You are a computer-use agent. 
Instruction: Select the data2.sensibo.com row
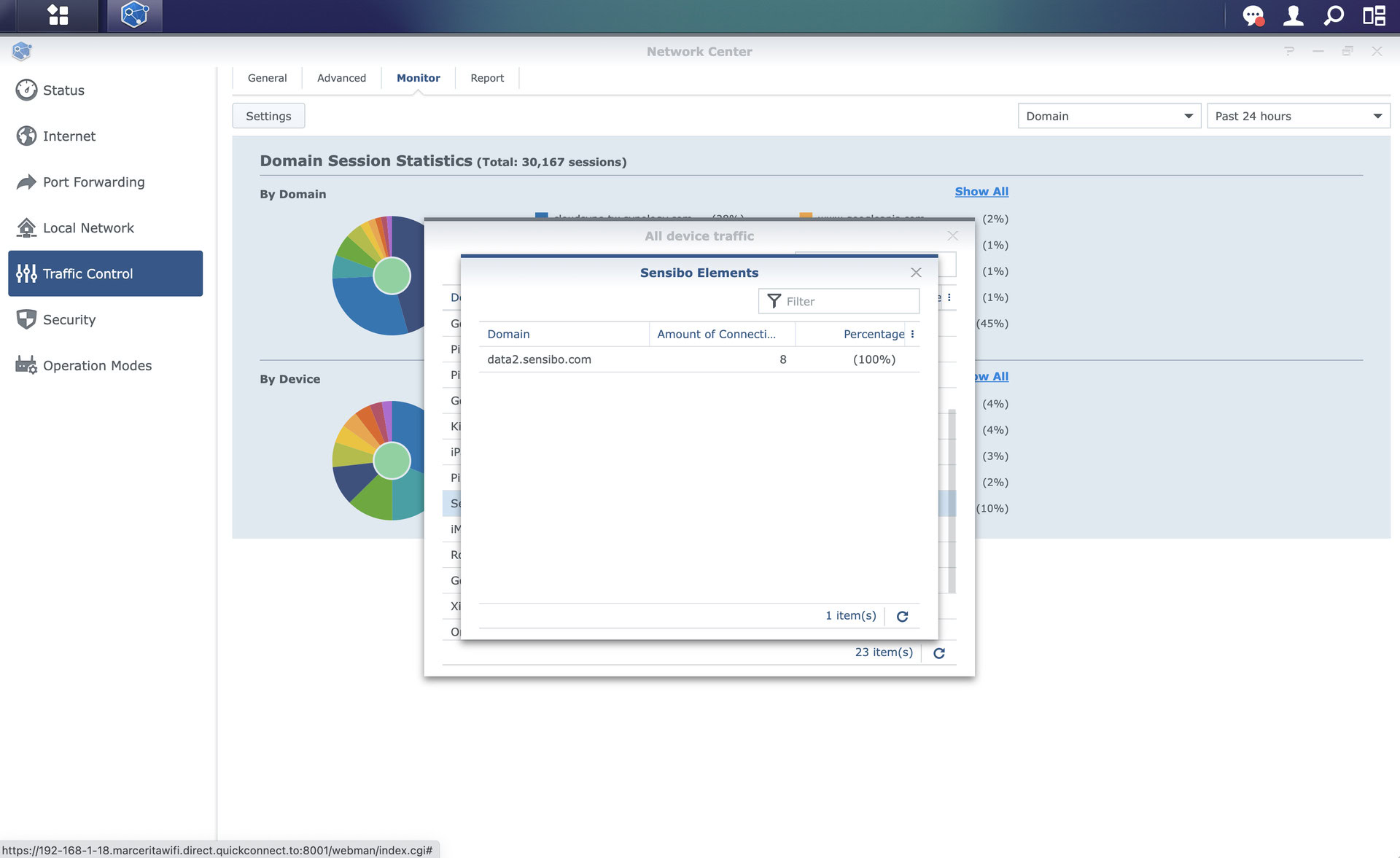click(x=699, y=359)
